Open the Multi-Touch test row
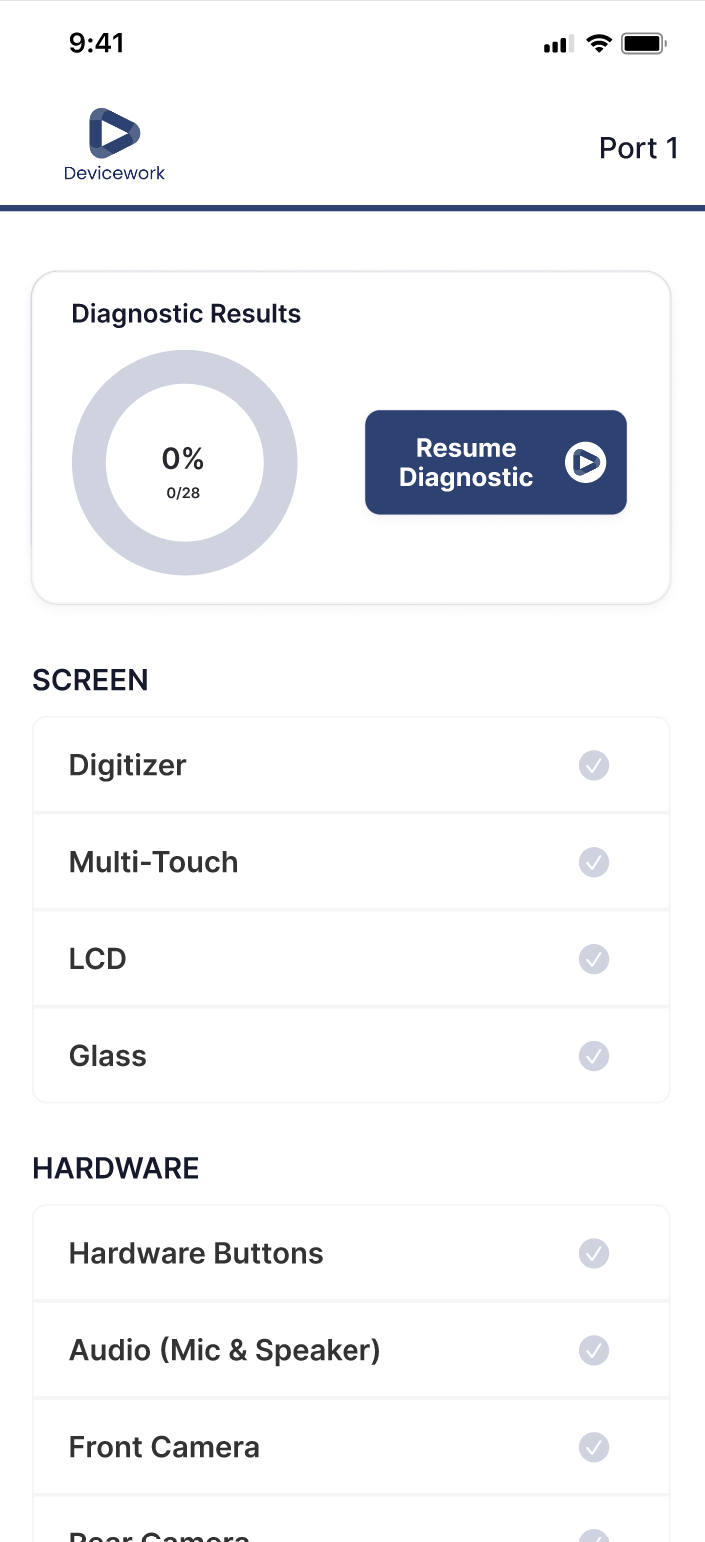Screen dimensions: 705x1542 pos(300,862)
